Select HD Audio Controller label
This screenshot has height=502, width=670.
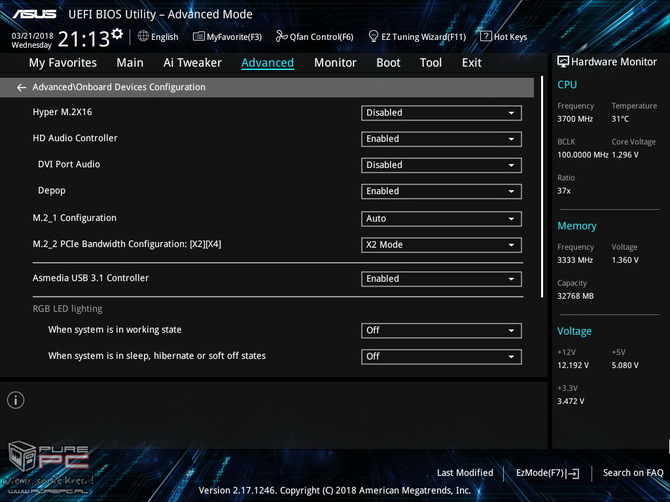tap(75, 138)
